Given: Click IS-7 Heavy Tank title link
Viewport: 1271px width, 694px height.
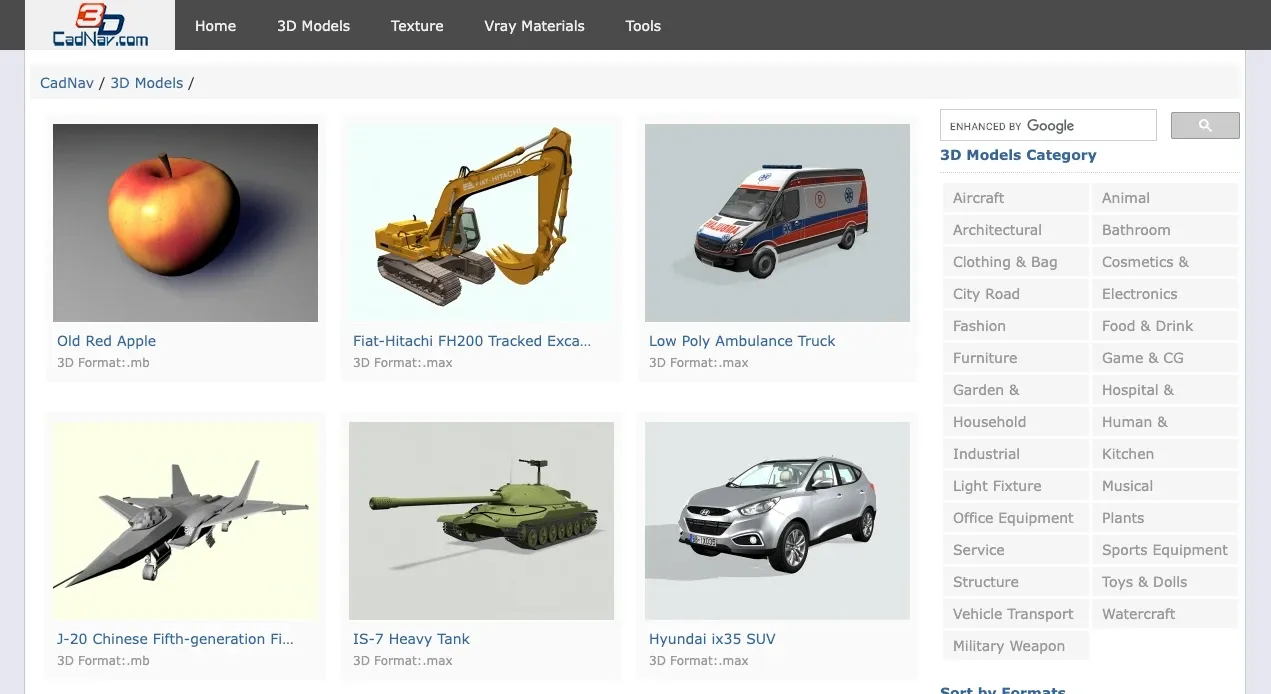Looking at the screenshot, I should [x=411, y=639].
